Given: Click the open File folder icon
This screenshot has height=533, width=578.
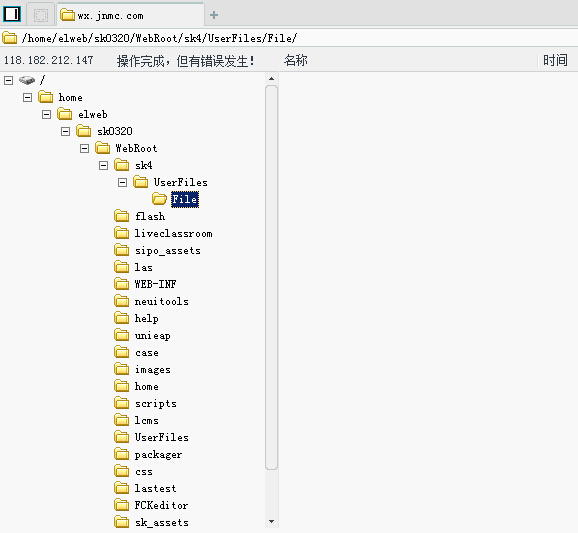Looking at the screenshot, I should 159,199.
